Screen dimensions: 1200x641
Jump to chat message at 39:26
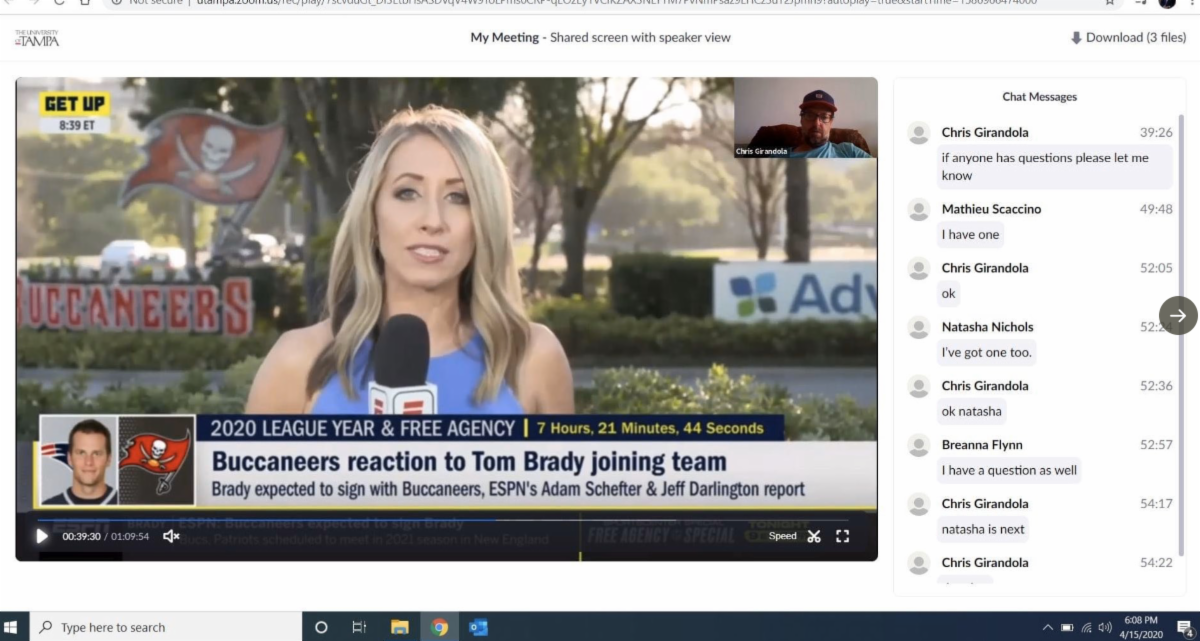click(x=1155, y=133)
